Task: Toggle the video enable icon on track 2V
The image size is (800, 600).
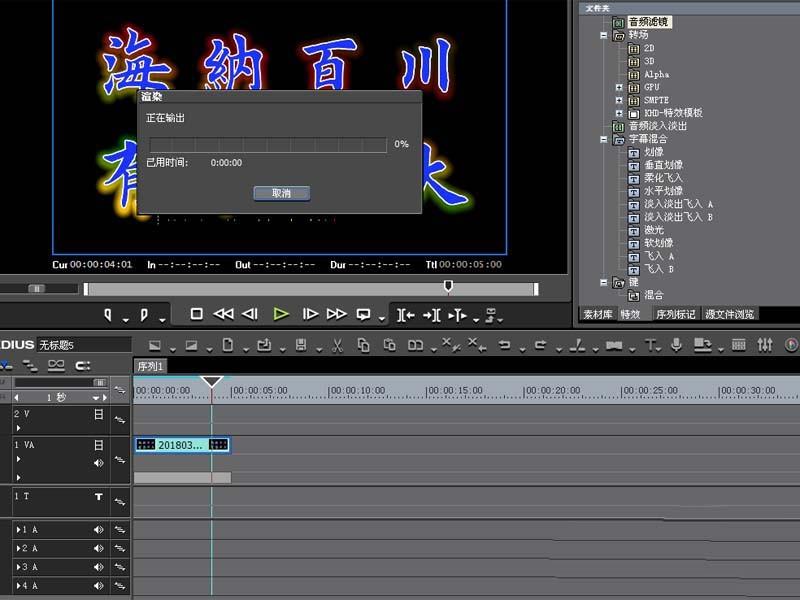Action: (97, 414)
